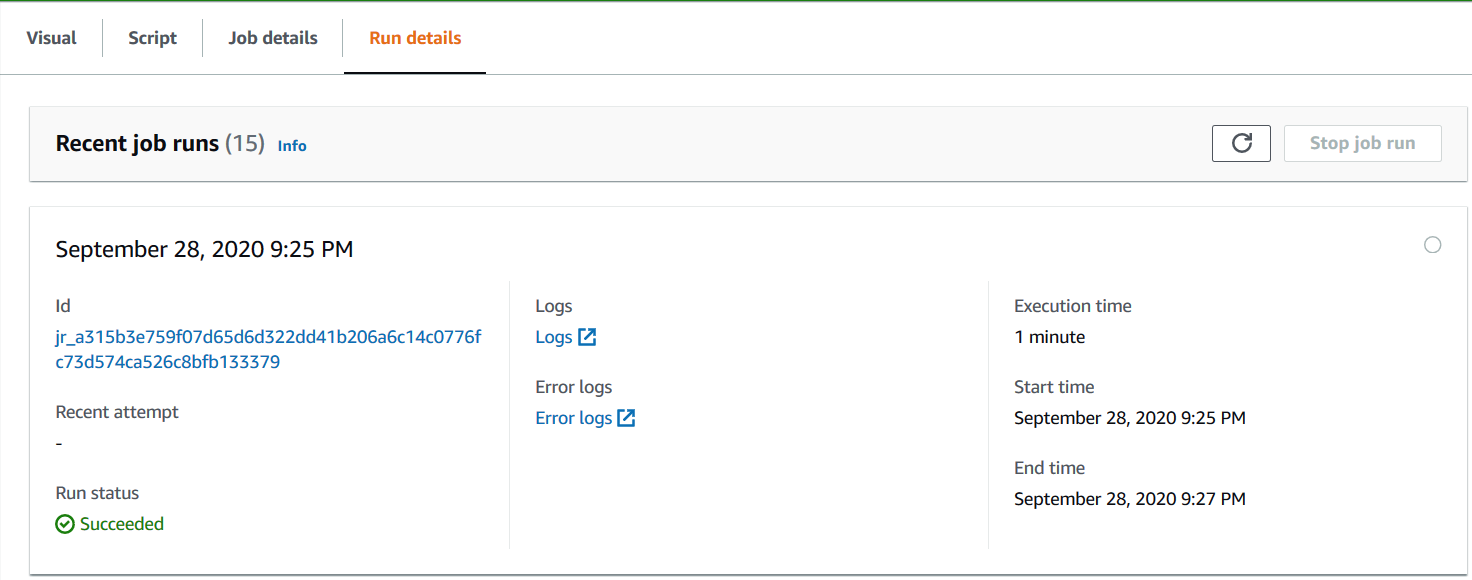Open the job run Id link starting with jr_a315b3e

268,350
